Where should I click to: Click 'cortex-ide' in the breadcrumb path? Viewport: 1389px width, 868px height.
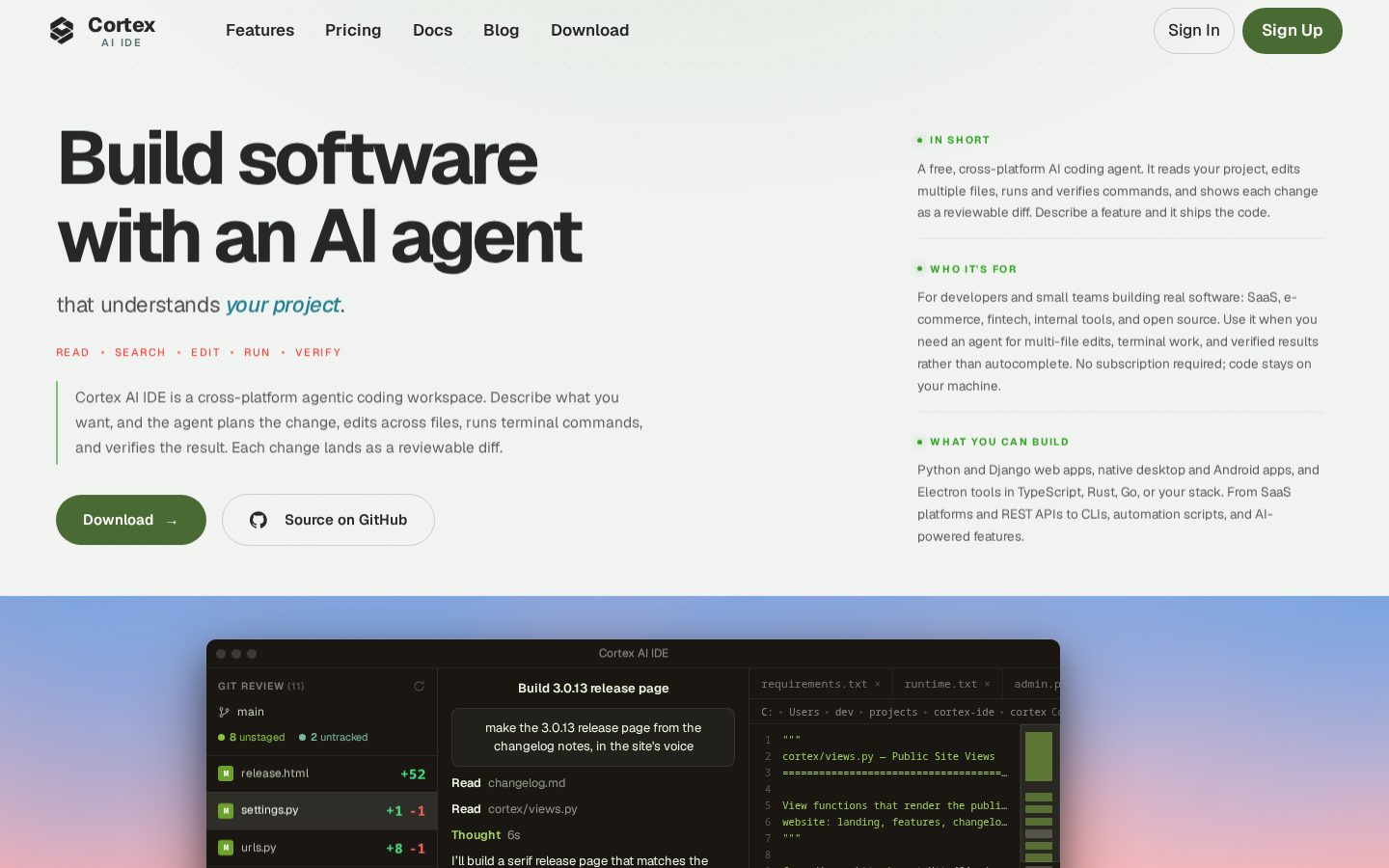pyautogui.click(x=964, y=713)
